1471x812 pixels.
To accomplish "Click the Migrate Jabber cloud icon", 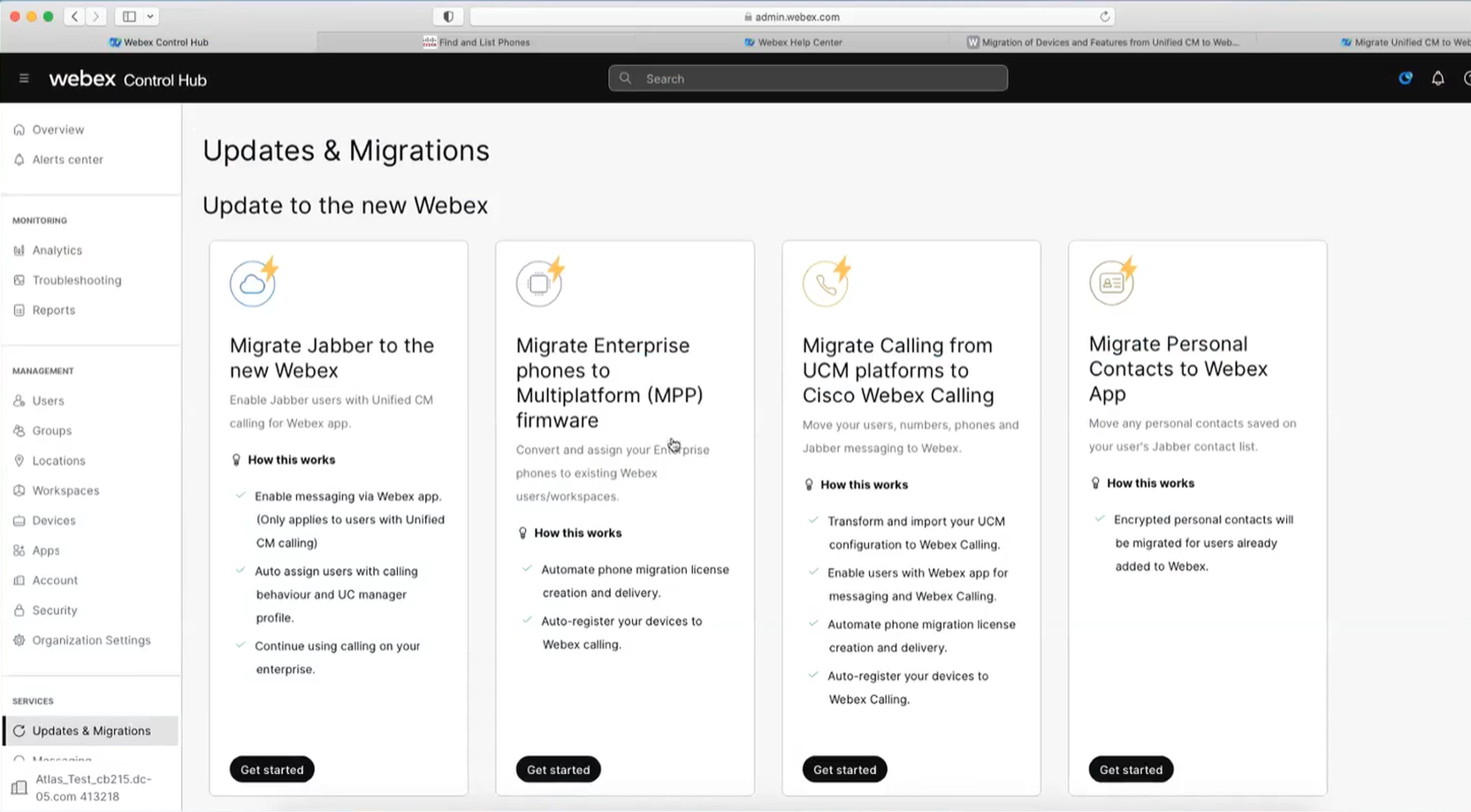I will click(x=253, y=283).
